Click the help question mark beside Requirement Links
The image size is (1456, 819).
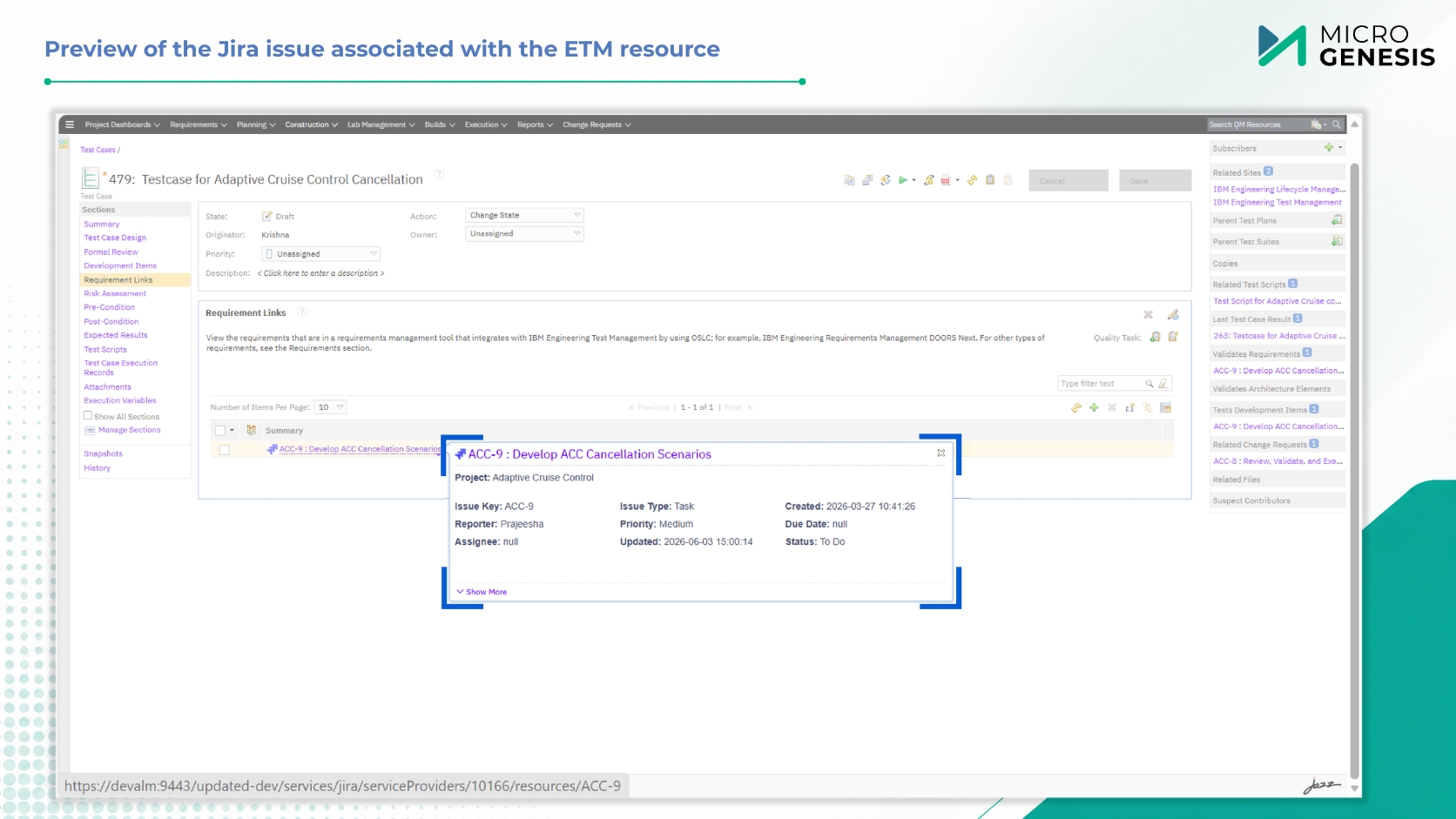point(301,312)
